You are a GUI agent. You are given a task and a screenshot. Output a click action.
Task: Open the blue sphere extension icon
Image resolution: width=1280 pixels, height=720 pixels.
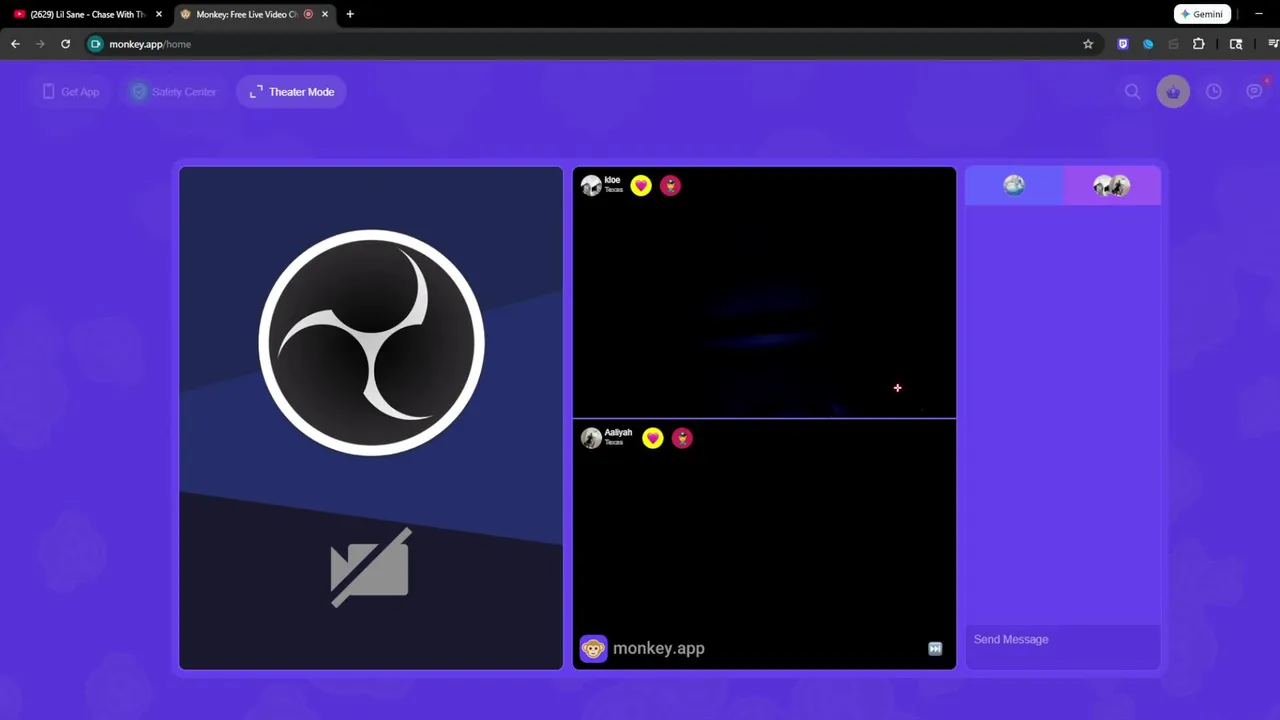click(1148, 44)
